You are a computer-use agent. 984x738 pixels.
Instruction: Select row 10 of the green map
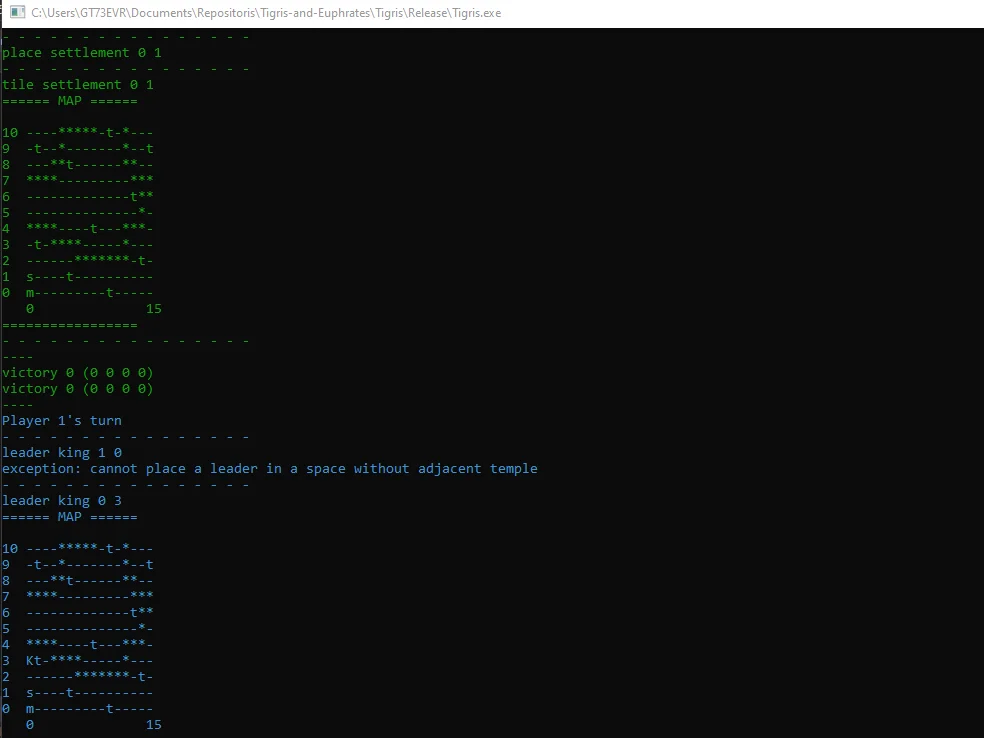(78, 132)
